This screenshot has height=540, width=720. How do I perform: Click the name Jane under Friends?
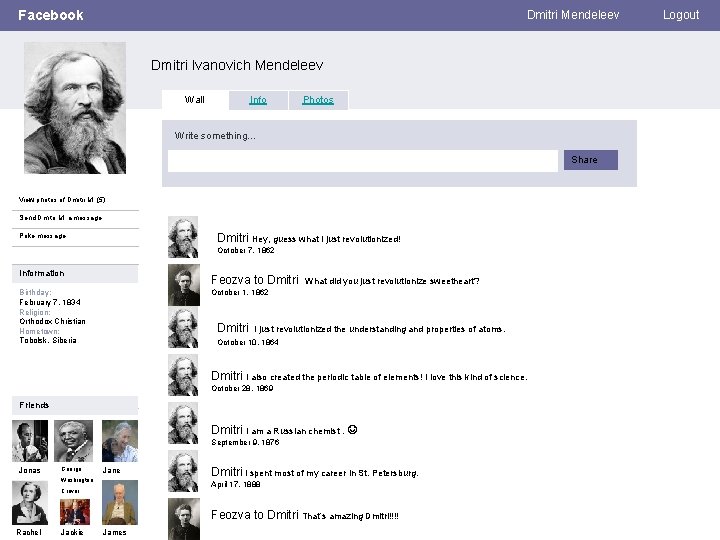coord(112,470)
